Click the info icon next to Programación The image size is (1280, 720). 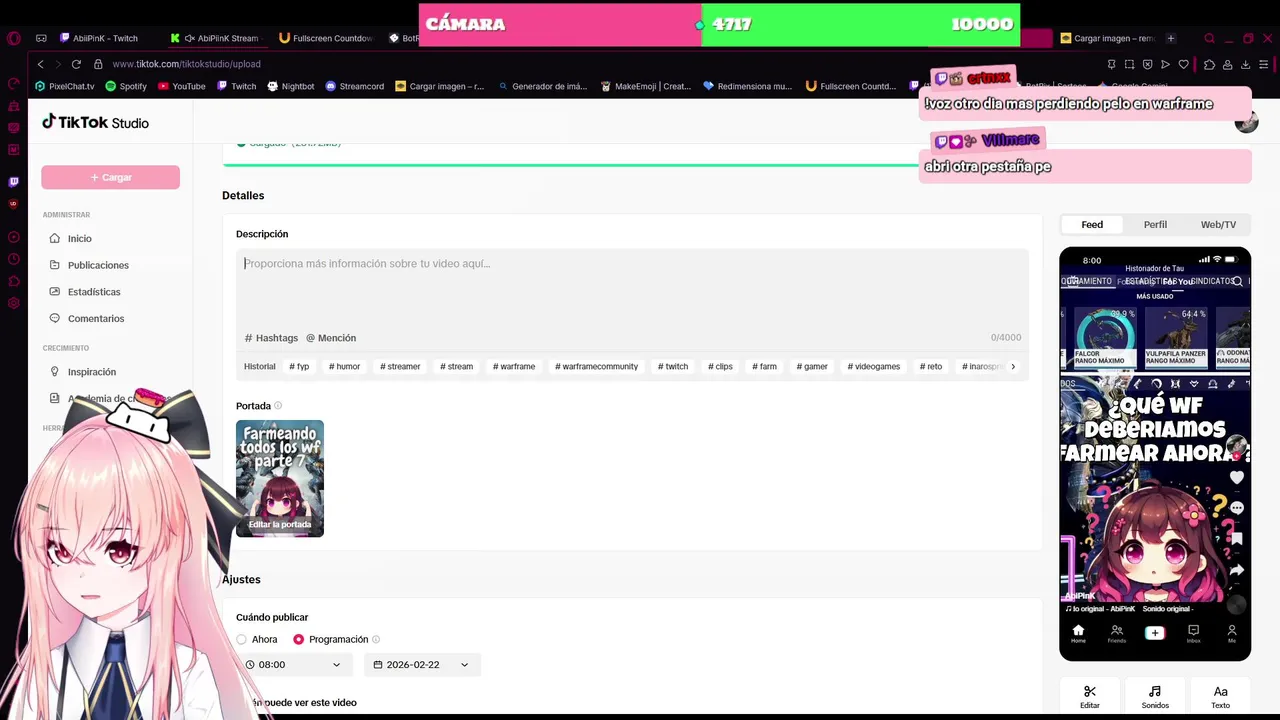376,639
